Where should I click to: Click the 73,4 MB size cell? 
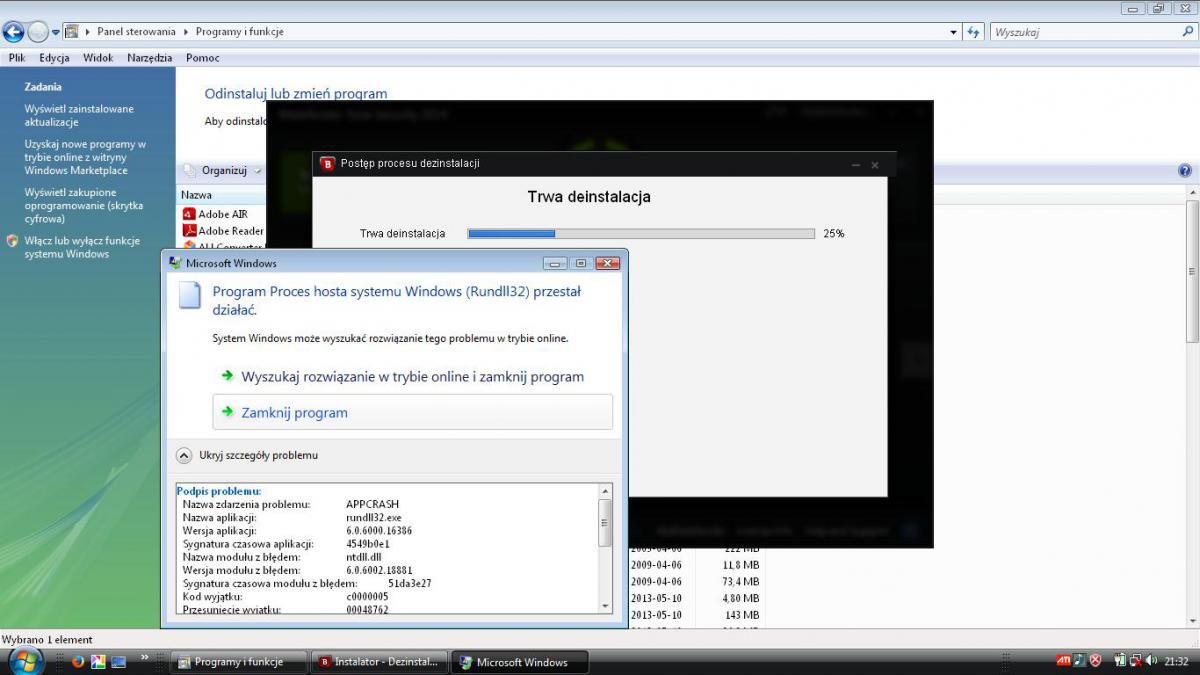tap(739, 581)
